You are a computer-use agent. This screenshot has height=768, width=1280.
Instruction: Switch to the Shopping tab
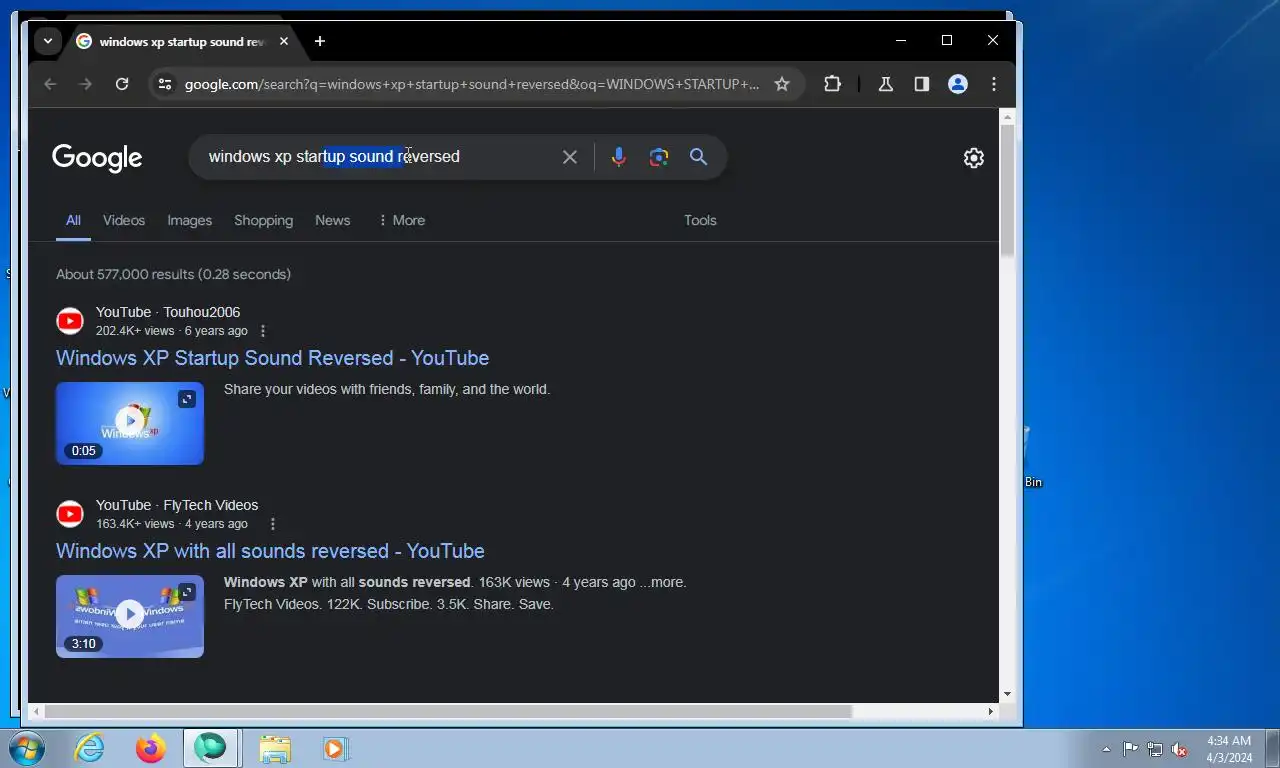pos(264,220)
